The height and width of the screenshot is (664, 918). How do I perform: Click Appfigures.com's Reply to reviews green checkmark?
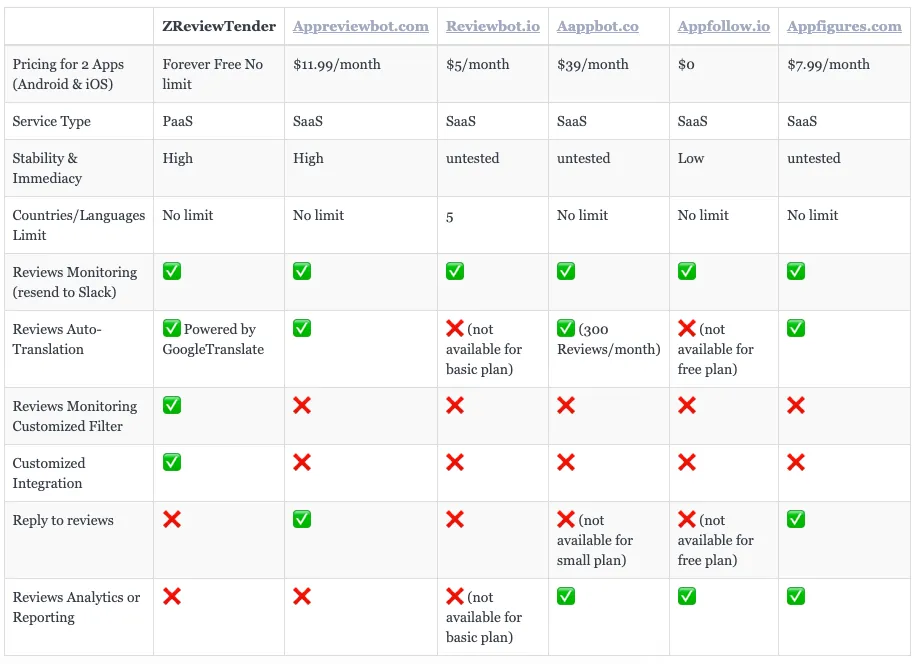[796, 519]
